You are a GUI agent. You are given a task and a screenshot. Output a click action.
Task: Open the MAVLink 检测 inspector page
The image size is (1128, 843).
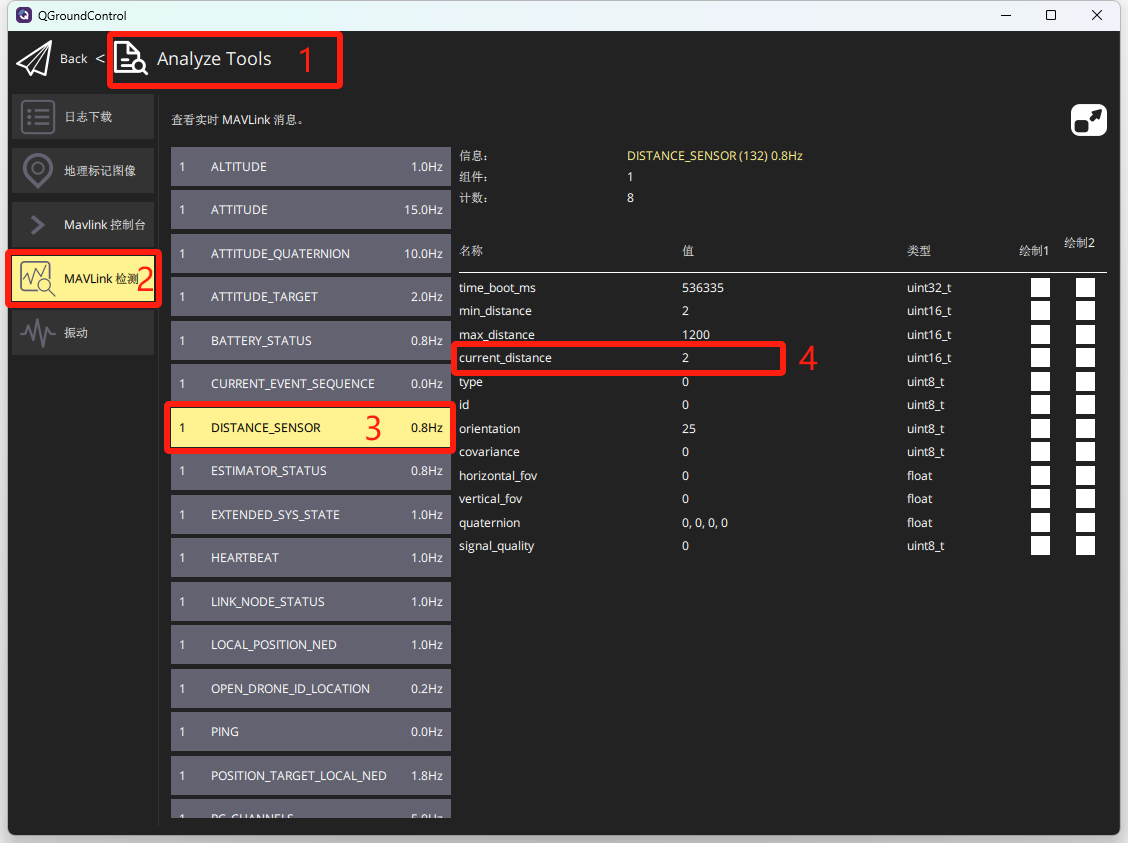pyautogui.click(x=83, y=278)
